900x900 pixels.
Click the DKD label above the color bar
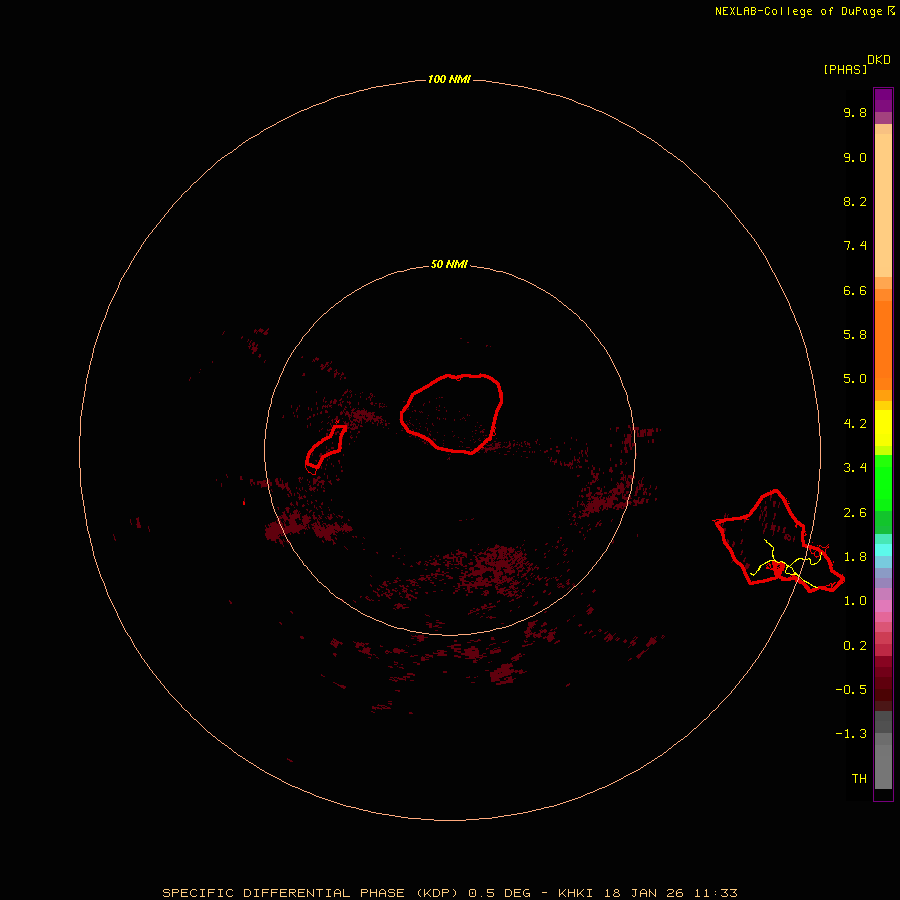pos(879,60)
